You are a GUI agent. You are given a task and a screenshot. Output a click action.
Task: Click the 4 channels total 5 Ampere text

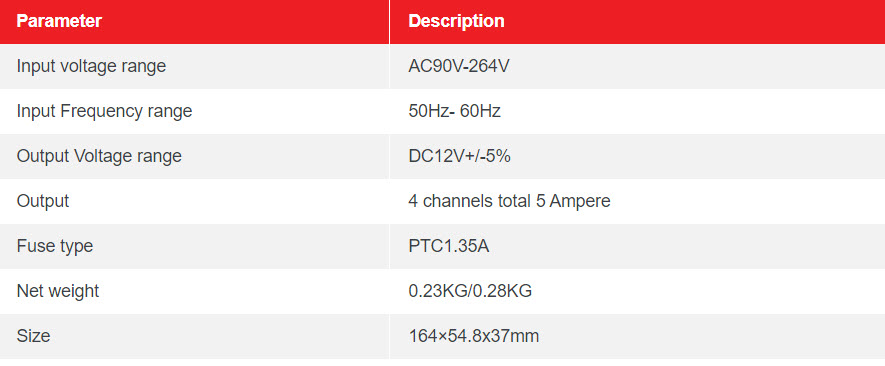click(x=510, y=201)
